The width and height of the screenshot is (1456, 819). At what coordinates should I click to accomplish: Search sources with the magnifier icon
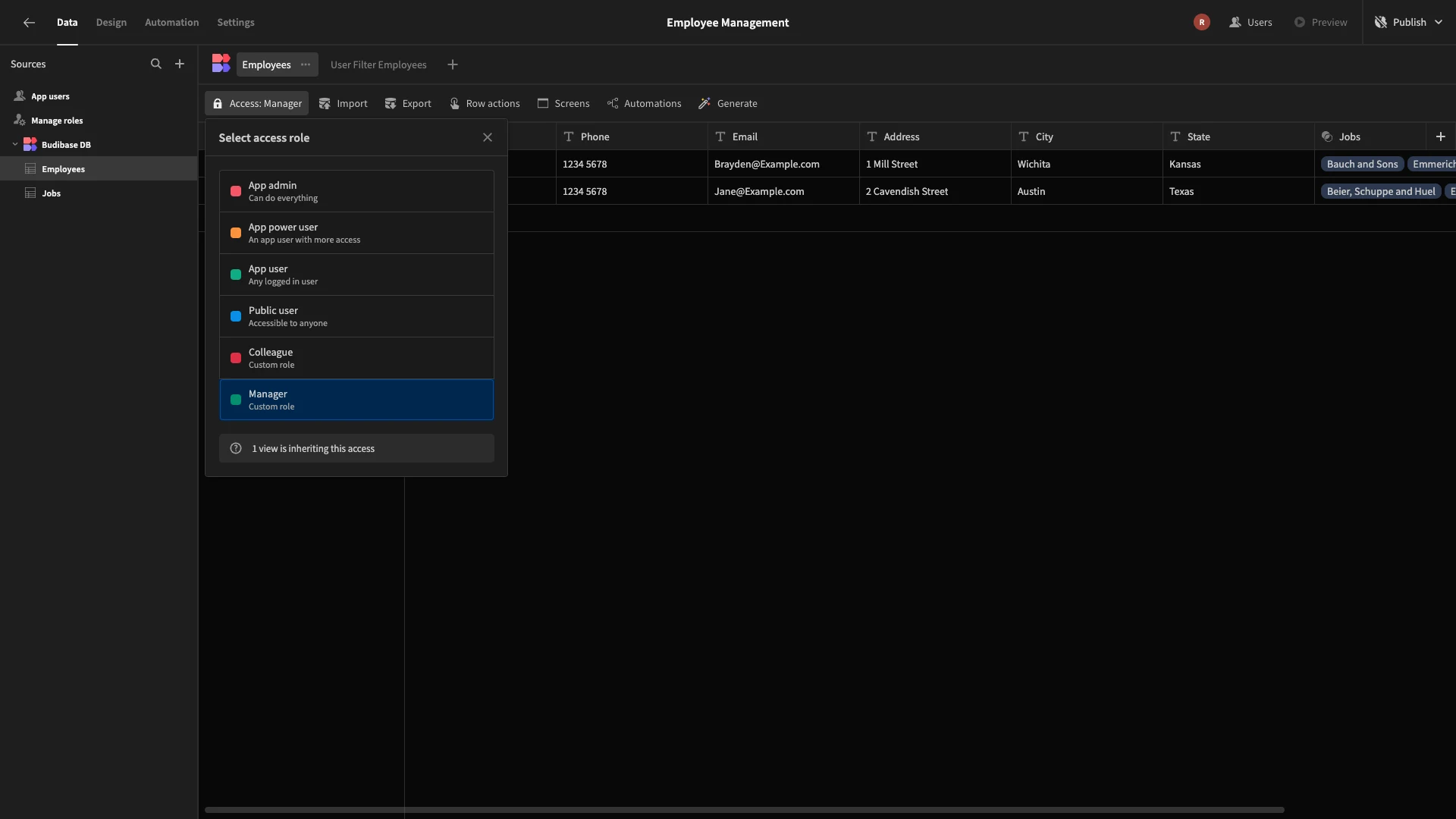[x=156, y=64]
